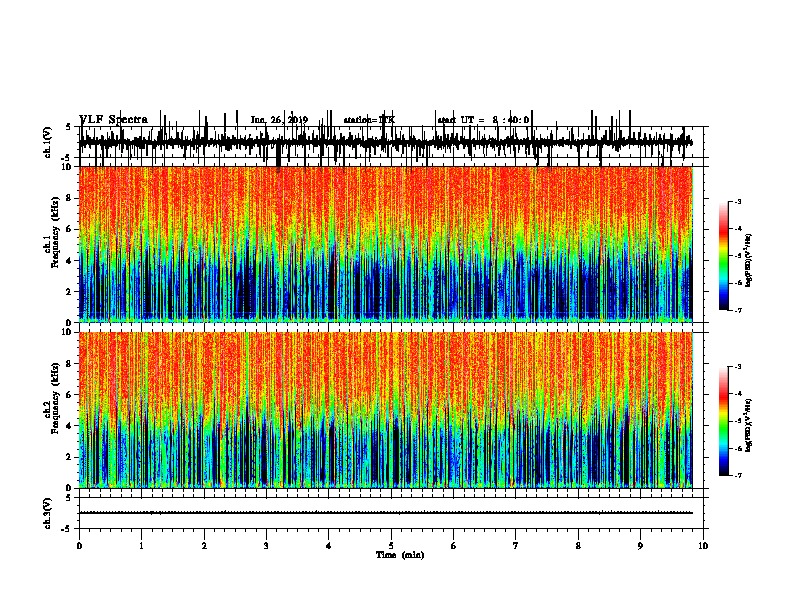This screenshot has width=792, height=612.
Task: Click the "2" kHz tick of ch.2 spectrogram
Action: (x=69, y=457)
